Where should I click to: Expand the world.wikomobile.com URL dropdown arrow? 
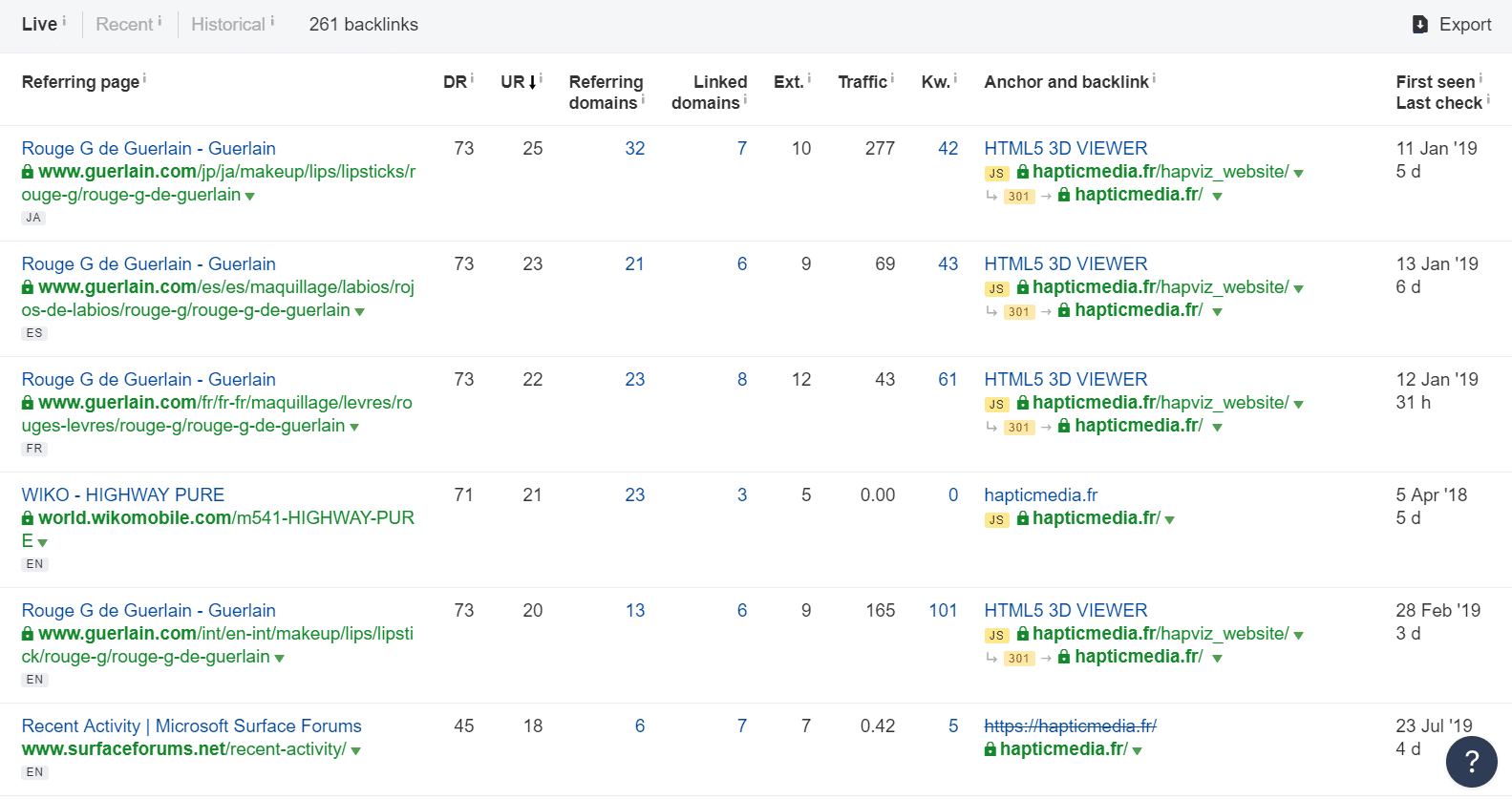[42, 543]
